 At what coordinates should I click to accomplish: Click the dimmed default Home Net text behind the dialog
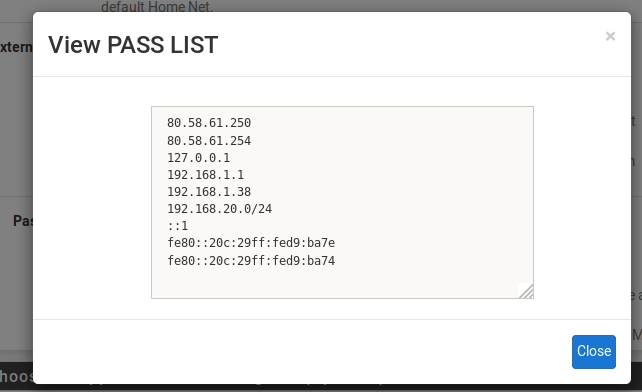pyautogui.click(x=157, y=6)
